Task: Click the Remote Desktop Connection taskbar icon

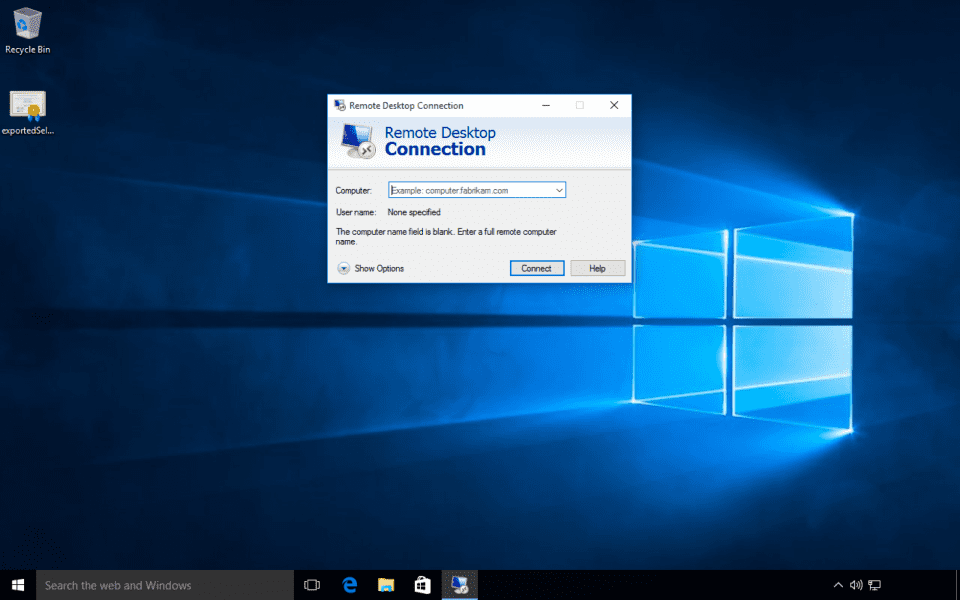Action: [x=459, y=584]
